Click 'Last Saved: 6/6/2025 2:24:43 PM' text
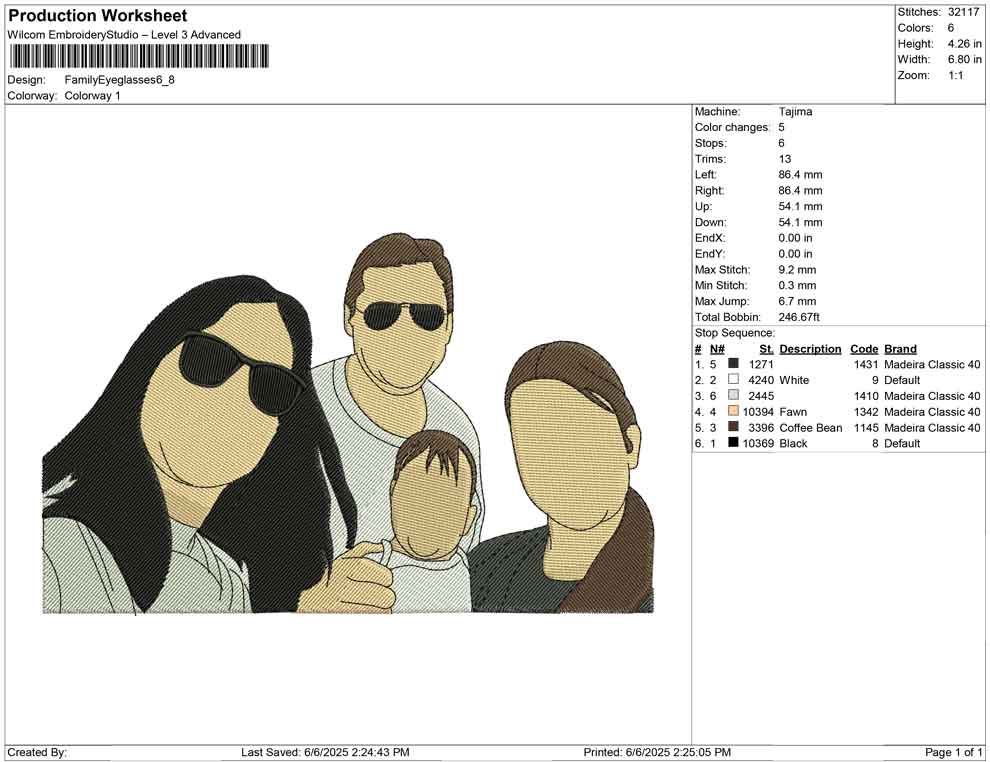Viewport: 990px width, 762px height. [x=325, y=752]
